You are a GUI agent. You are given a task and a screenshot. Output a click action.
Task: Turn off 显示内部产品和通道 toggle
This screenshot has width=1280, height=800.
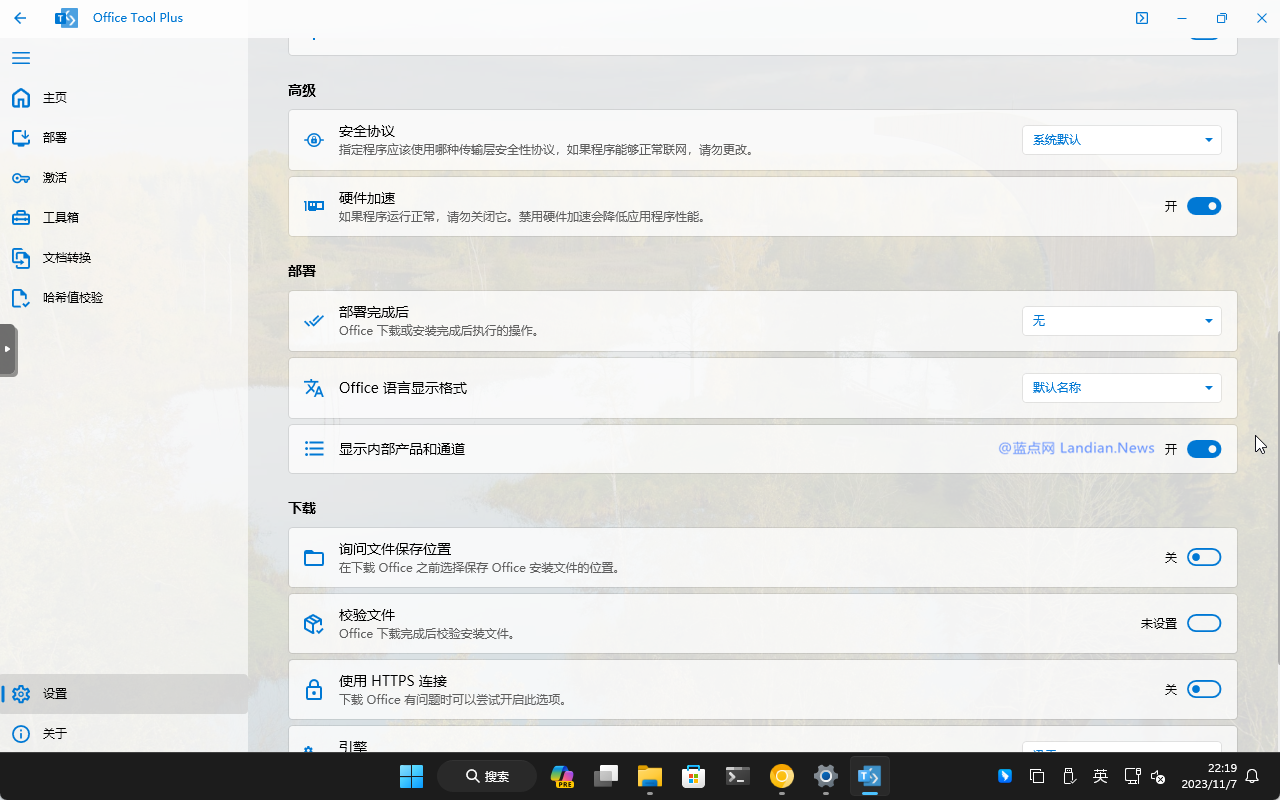(x=1203, y=449)
